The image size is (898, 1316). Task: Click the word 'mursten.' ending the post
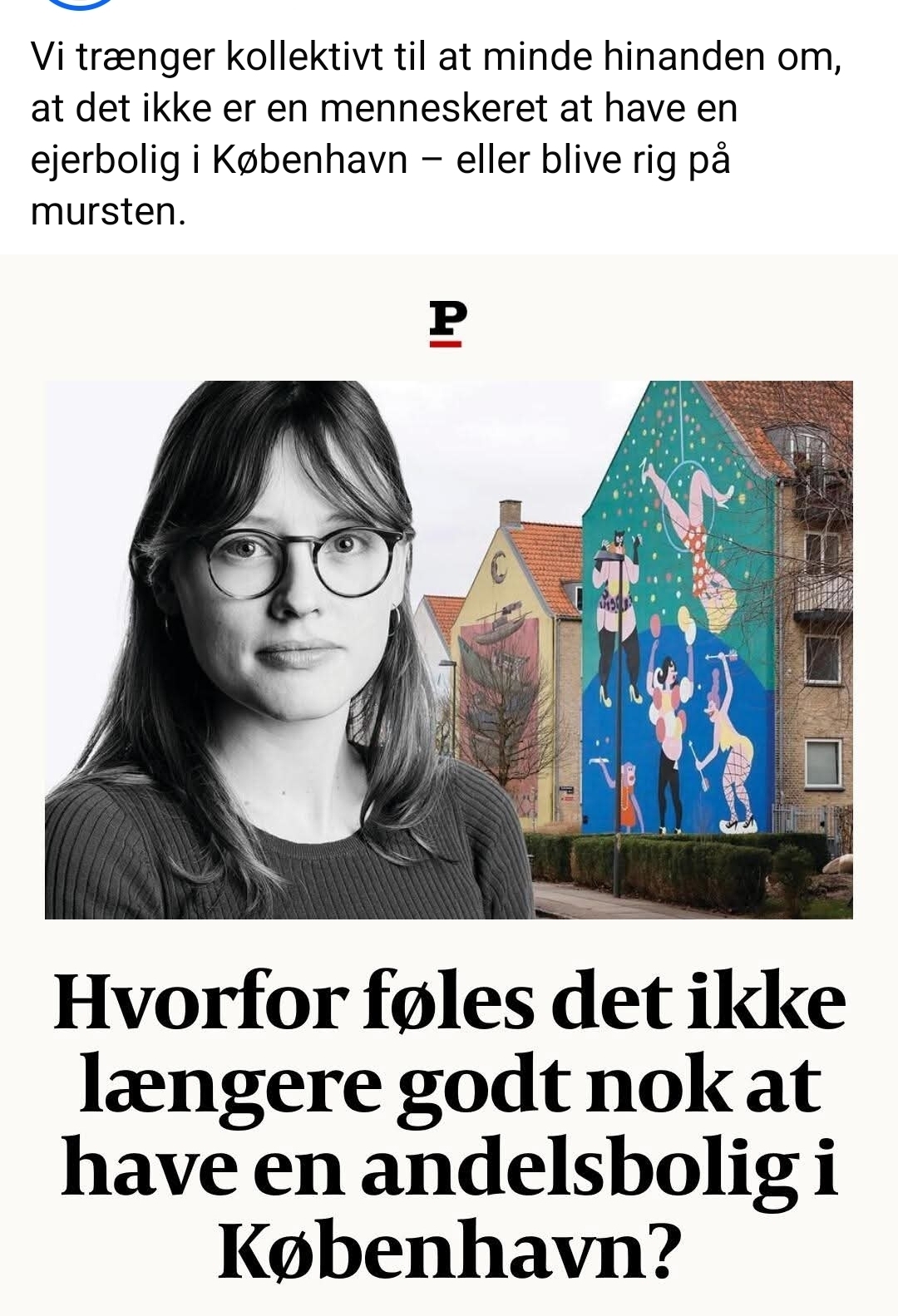pos(108,212)
